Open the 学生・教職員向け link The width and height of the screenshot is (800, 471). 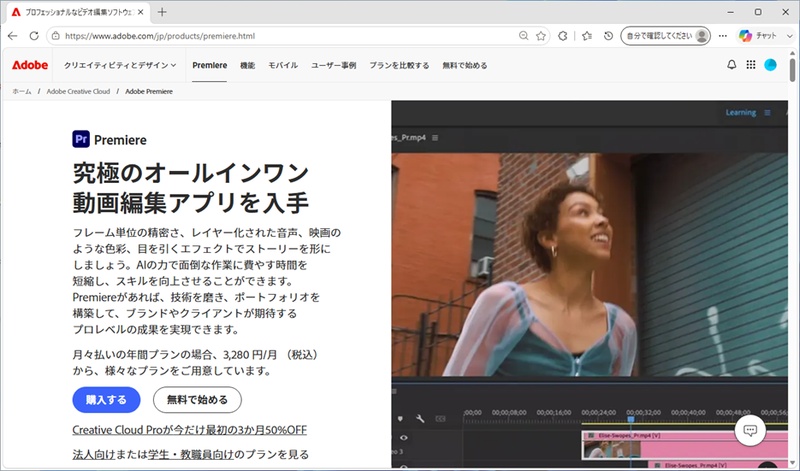[191, 454]
